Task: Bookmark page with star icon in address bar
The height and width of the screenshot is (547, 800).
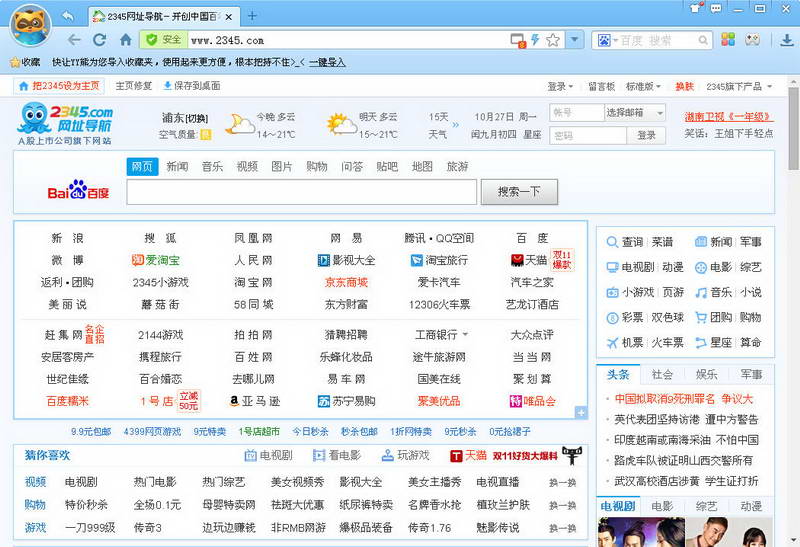Action: [553, 40]
